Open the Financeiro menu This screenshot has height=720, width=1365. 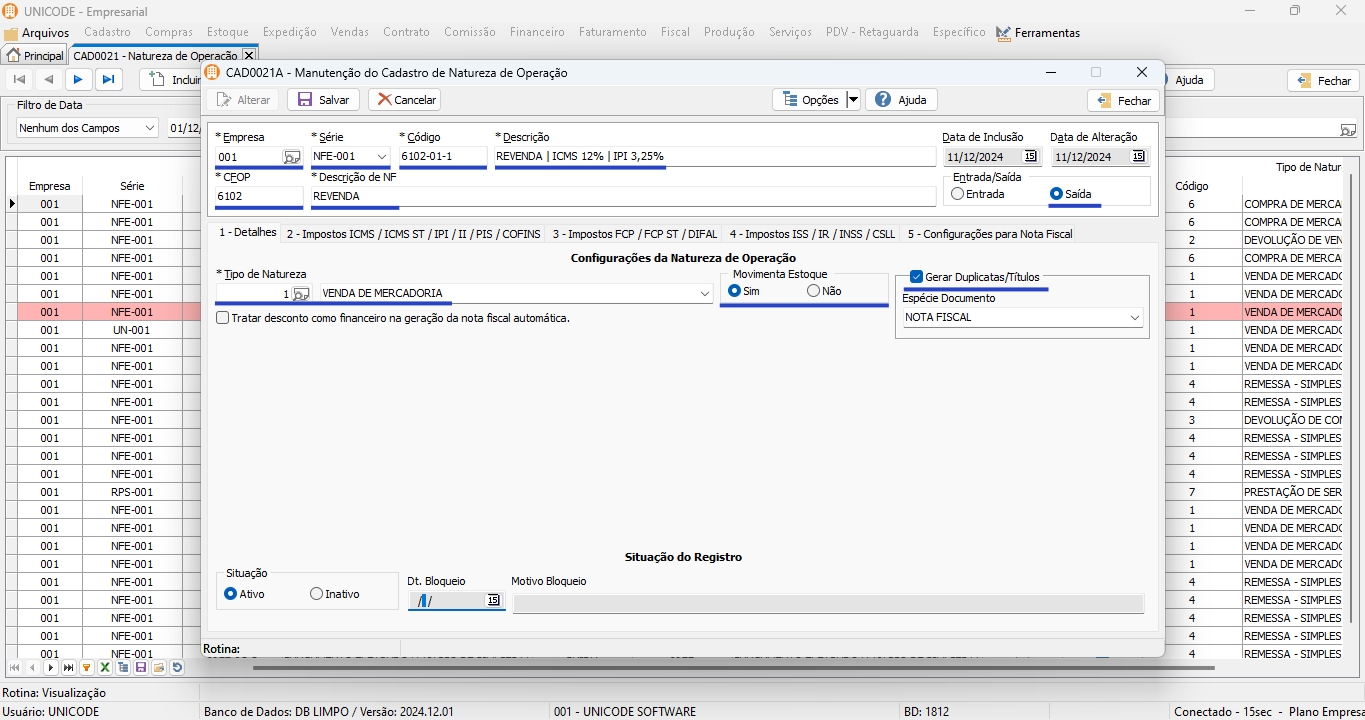537,32
